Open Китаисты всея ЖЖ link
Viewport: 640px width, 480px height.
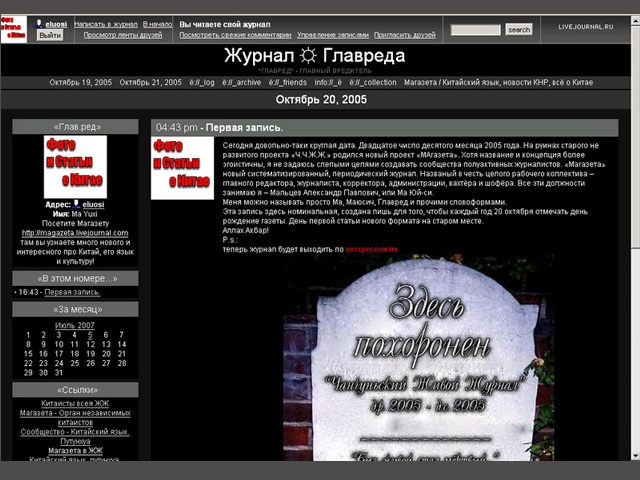pos(75,403)
